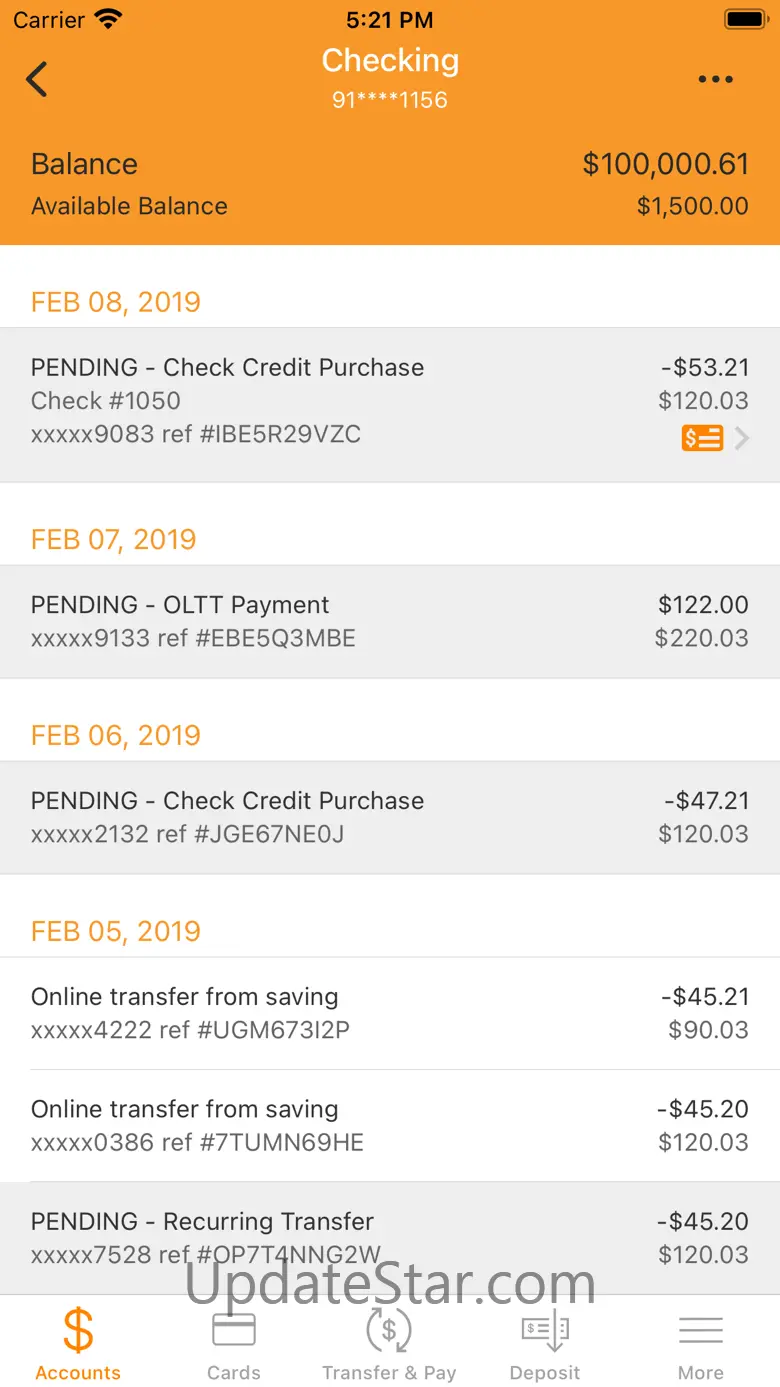Tap the orange check image icon
This screenshot has height=1387, width=780.
702,438
